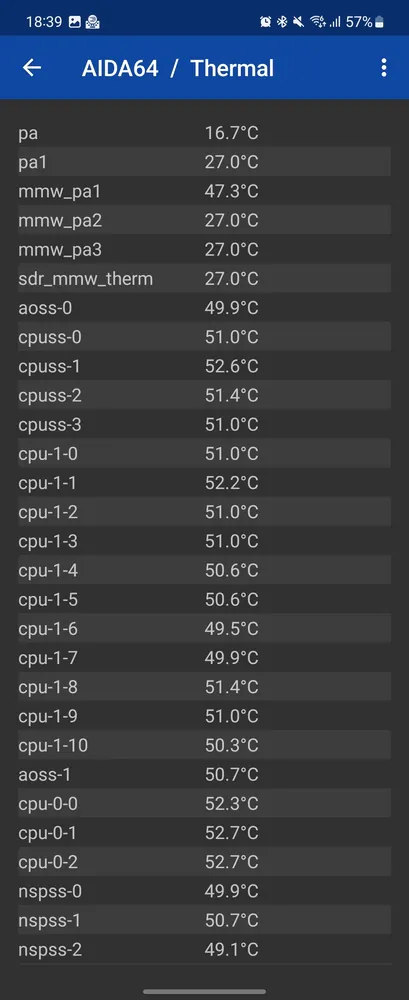Open the three-dot overflow menu

coord(383,68)
